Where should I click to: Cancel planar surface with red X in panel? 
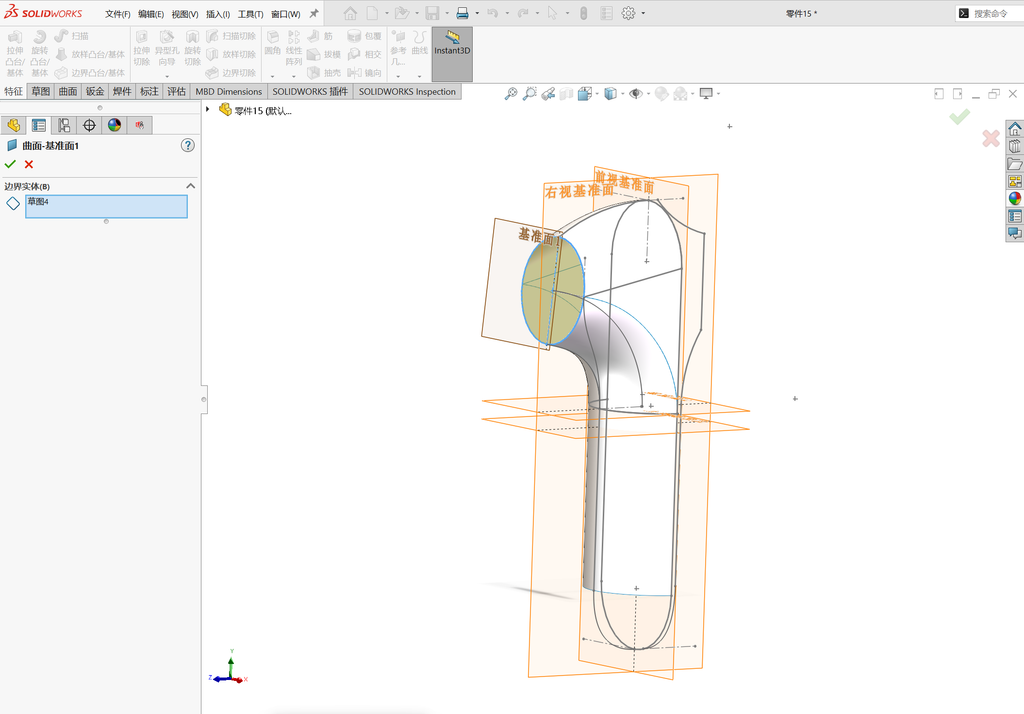(x=29, y=164)
